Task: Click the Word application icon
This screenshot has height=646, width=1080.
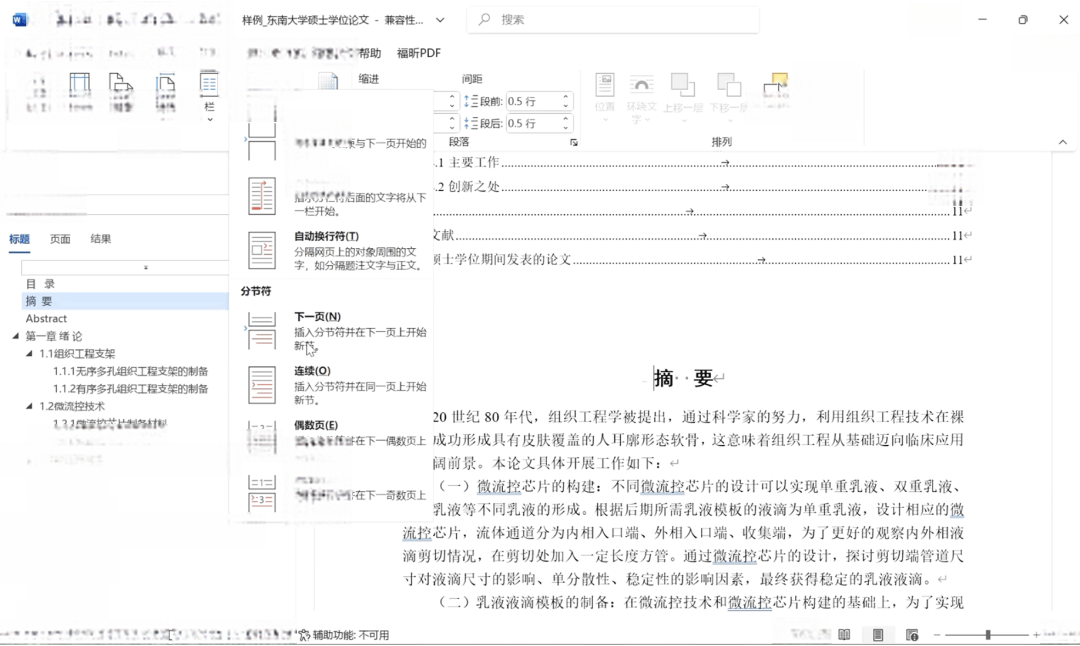Action: (x=19, y=19)
